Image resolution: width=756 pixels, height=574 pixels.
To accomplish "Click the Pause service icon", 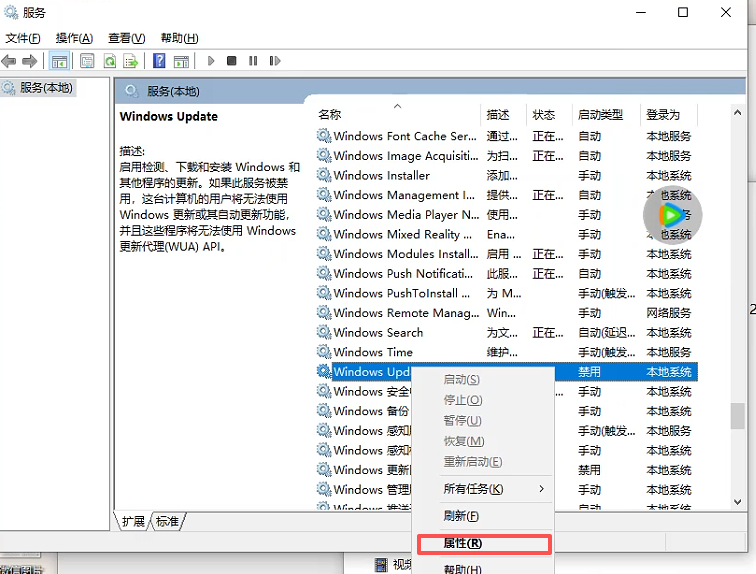I will [x=253, y=61].
